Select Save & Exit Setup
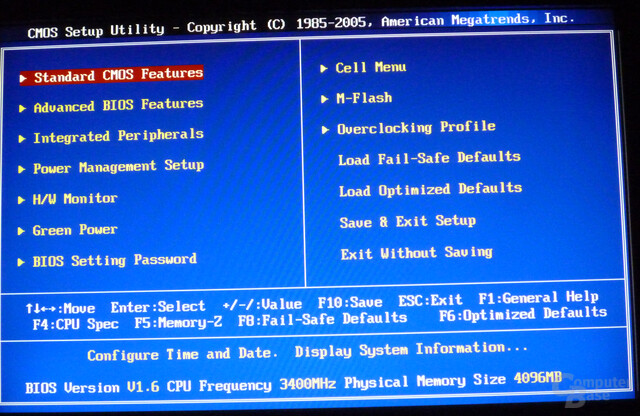The height and width of the screenshot is (416, 640). coord(408,221)
